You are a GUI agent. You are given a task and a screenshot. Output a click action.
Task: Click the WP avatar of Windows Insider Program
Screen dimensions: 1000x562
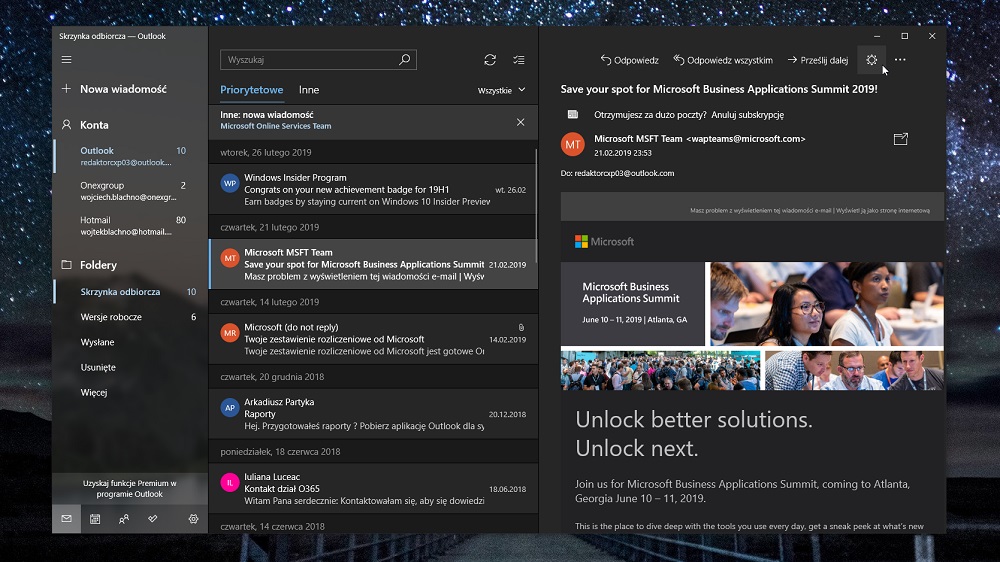[x=230, y=183]
